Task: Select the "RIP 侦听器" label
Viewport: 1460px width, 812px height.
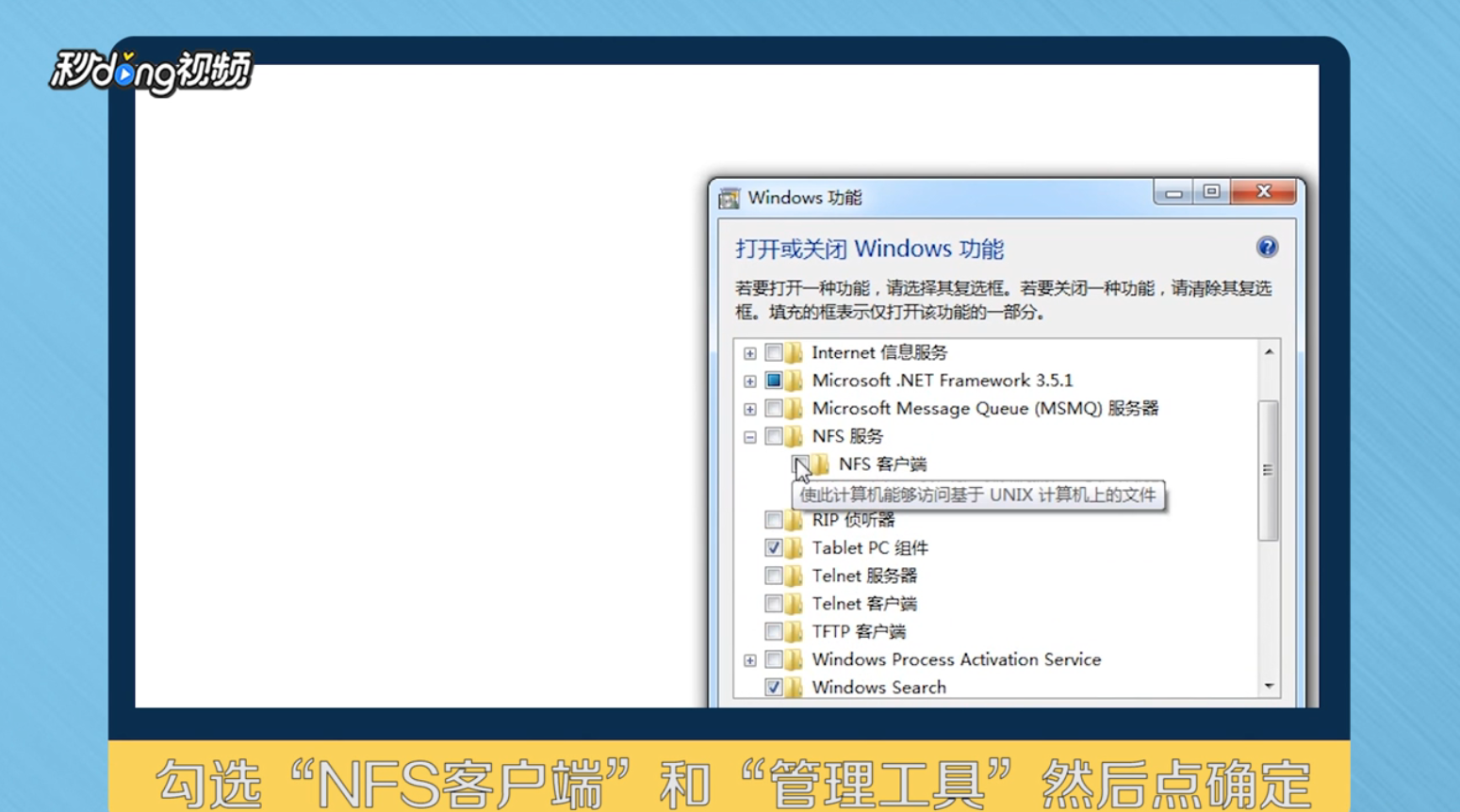Action: [x=853, y=520]
